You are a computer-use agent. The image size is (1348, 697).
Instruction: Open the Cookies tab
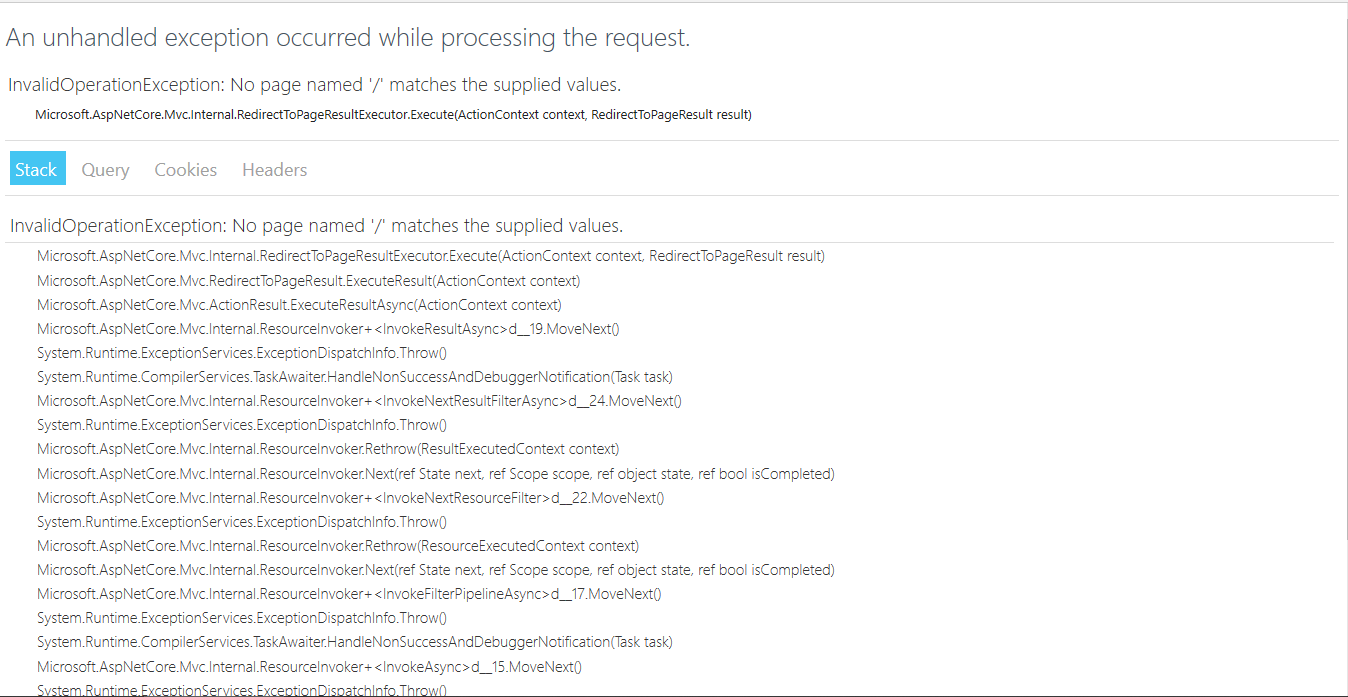click(x=185, y=169)
